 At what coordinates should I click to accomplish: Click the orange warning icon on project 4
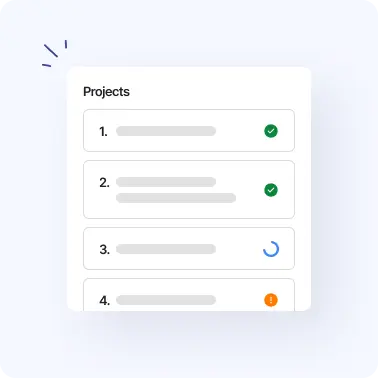pos(271,300)
